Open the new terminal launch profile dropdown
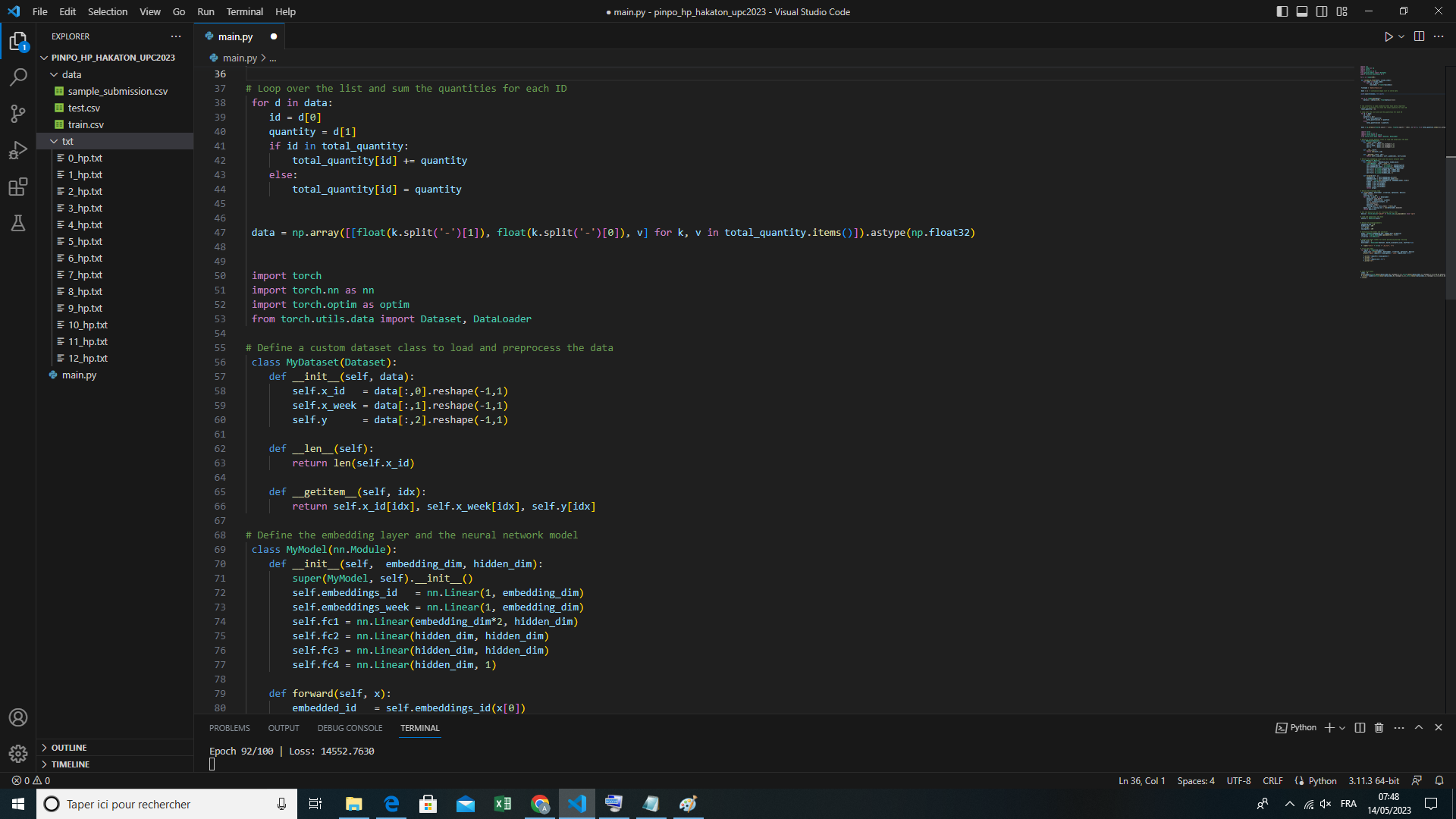This screenshot has width=1456, height=819. [1342, 728]
